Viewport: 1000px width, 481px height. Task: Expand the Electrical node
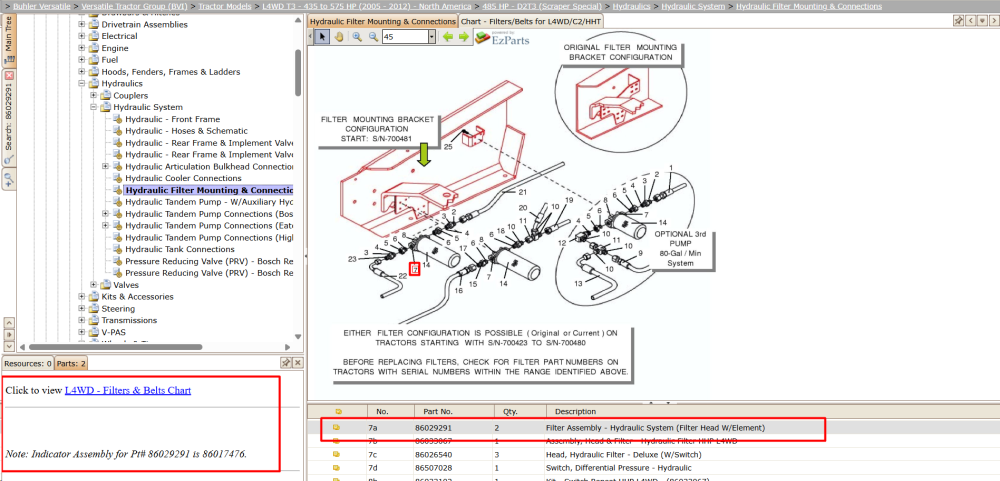tap(82, 36)
